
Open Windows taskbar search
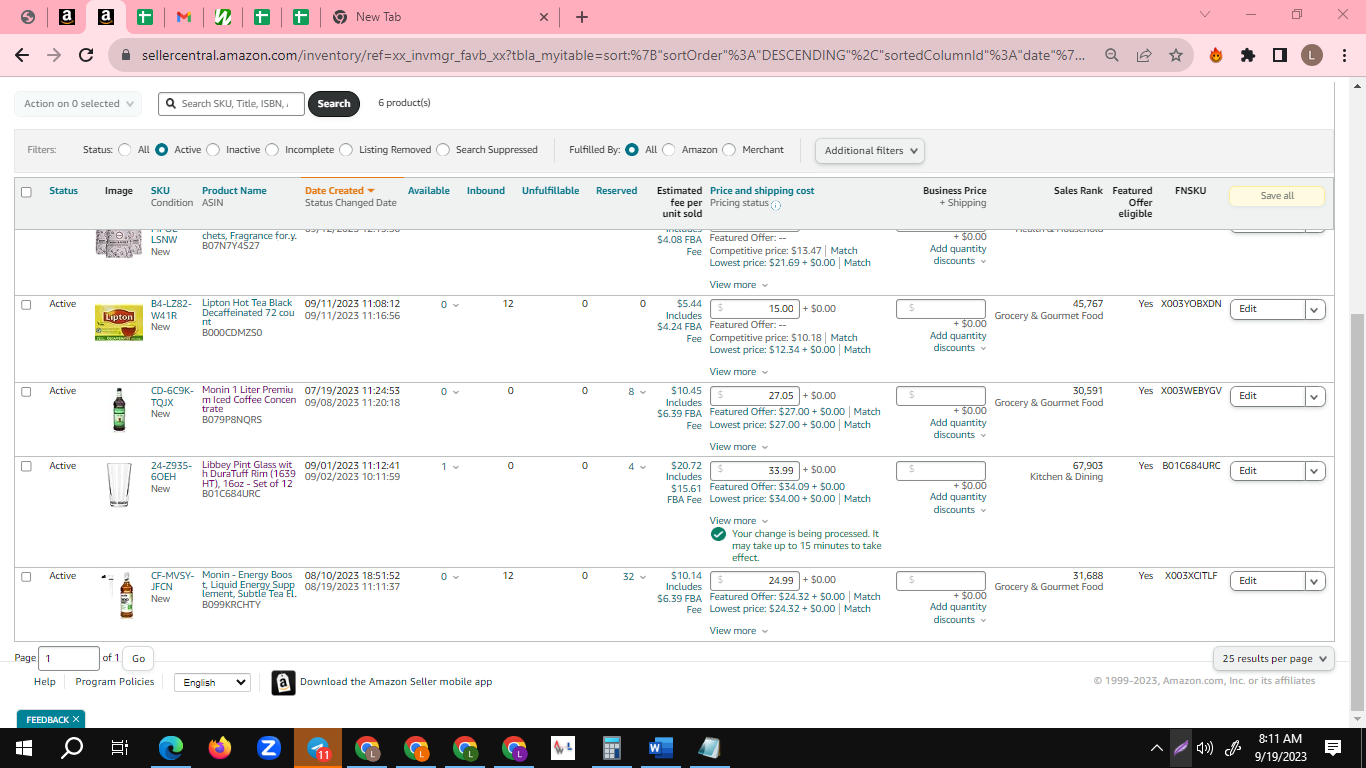point(72,748)
